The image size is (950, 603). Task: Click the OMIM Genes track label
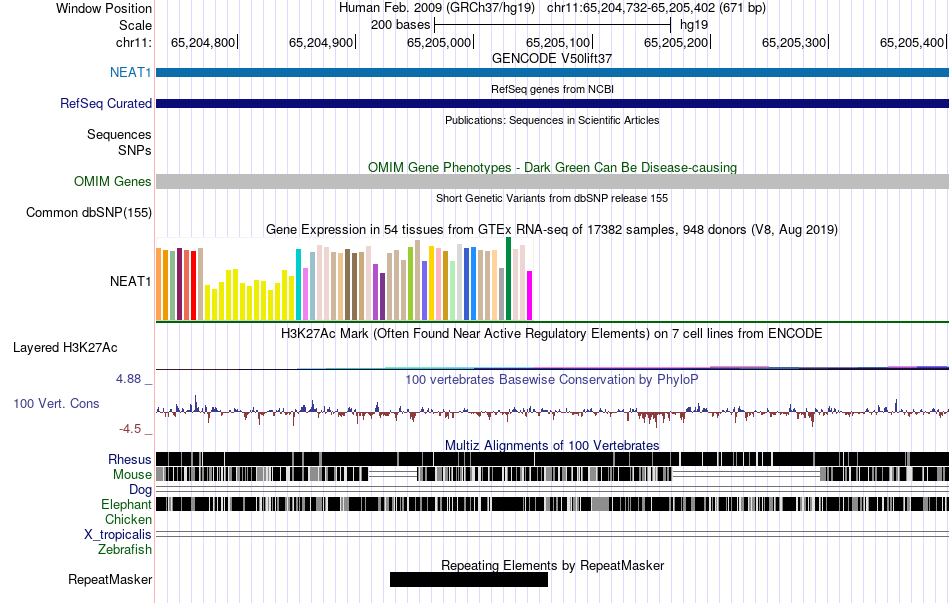click(112, 182)
